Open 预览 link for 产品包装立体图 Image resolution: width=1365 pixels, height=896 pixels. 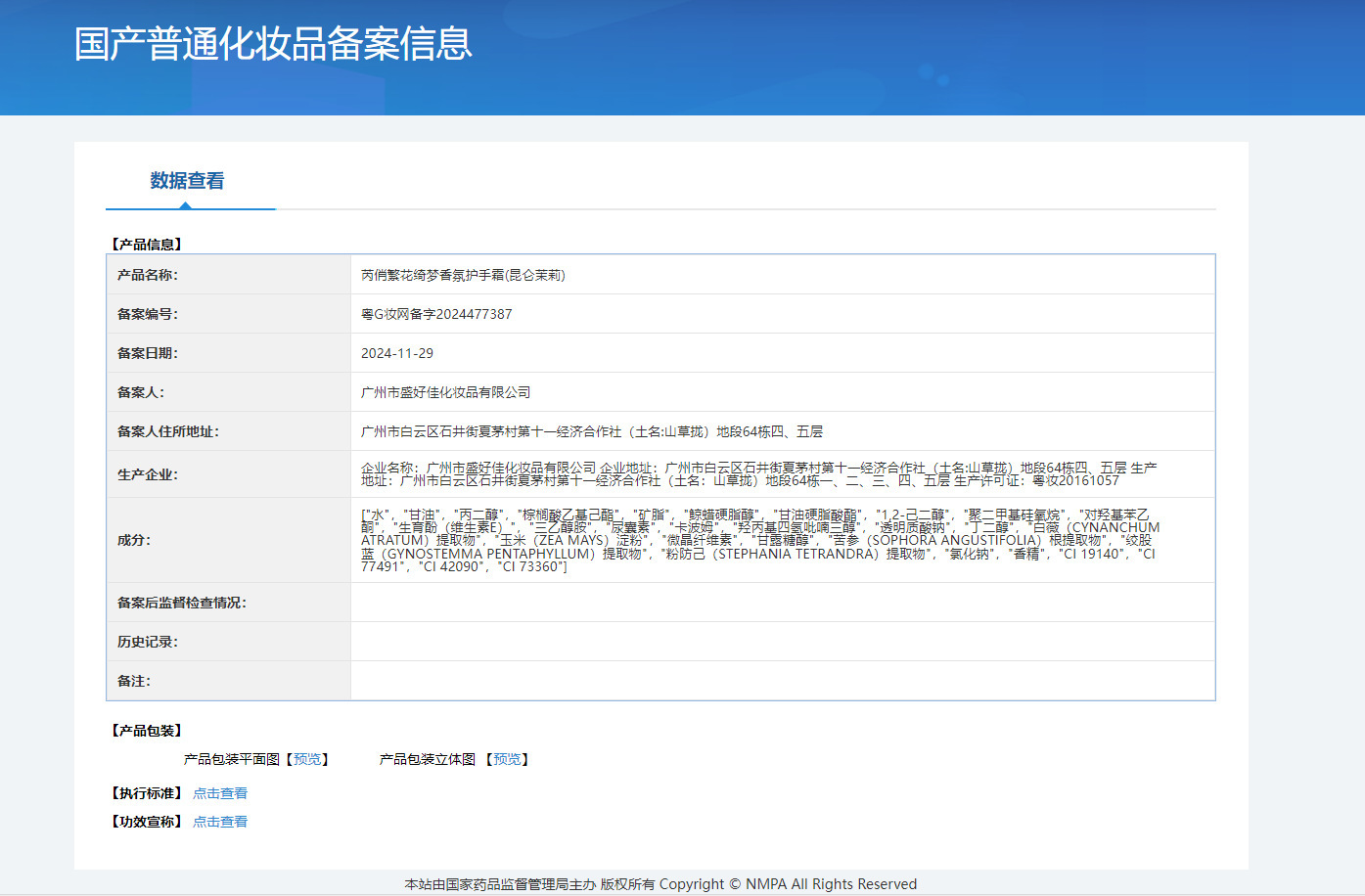click(x=507, y=759)
